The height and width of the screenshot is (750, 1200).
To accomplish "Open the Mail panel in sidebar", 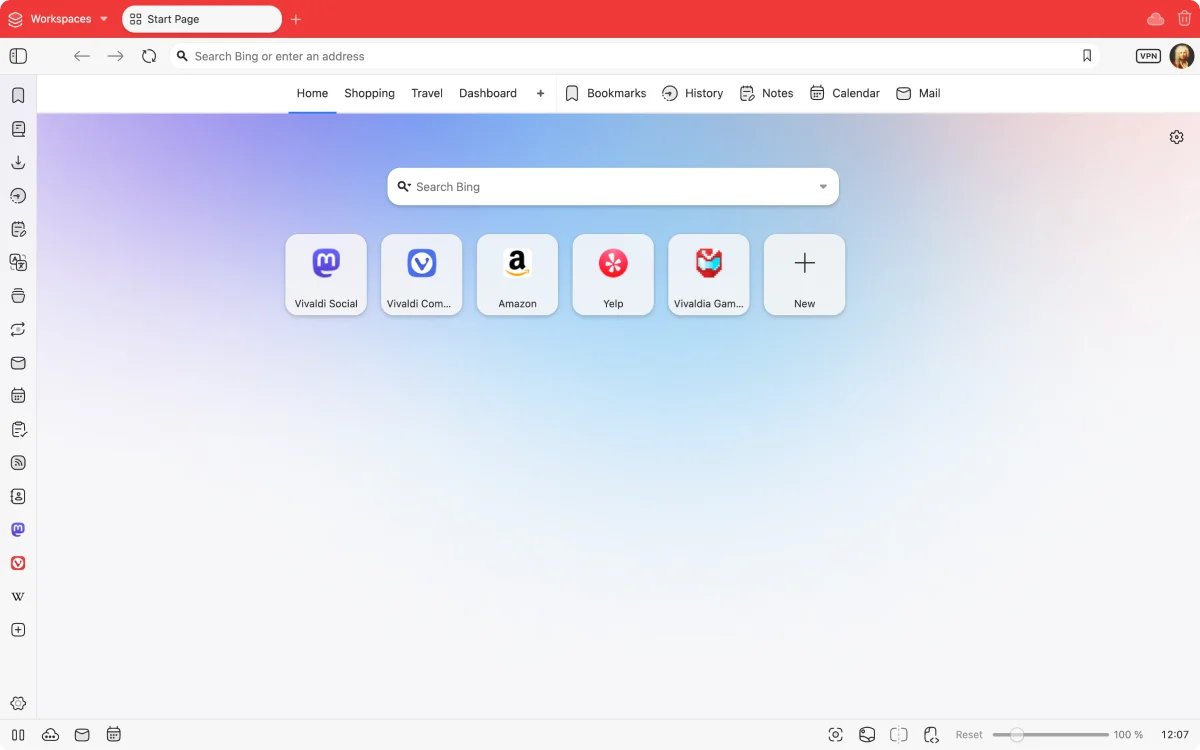I will click(18, 363).
